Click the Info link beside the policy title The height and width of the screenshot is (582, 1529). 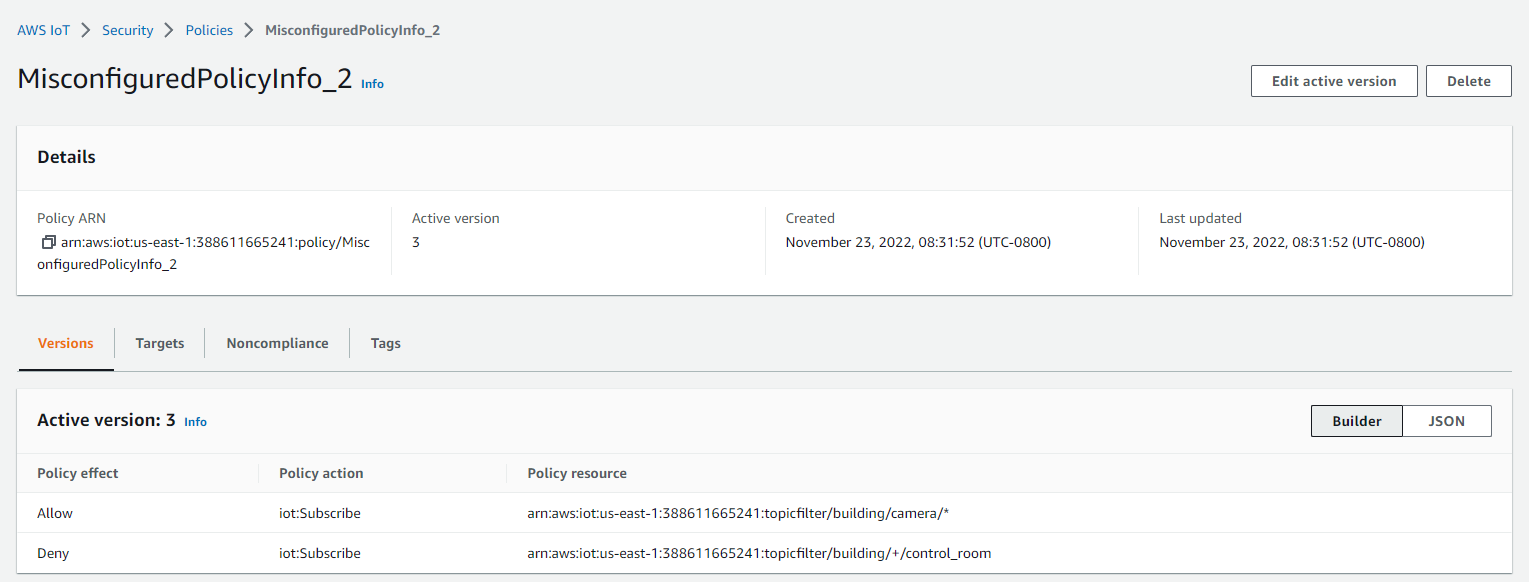click(x=372, y=84)
